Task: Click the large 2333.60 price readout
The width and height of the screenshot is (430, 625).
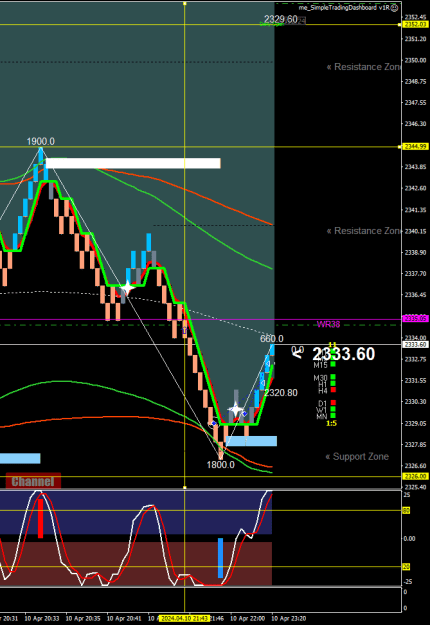Action: 344,354
